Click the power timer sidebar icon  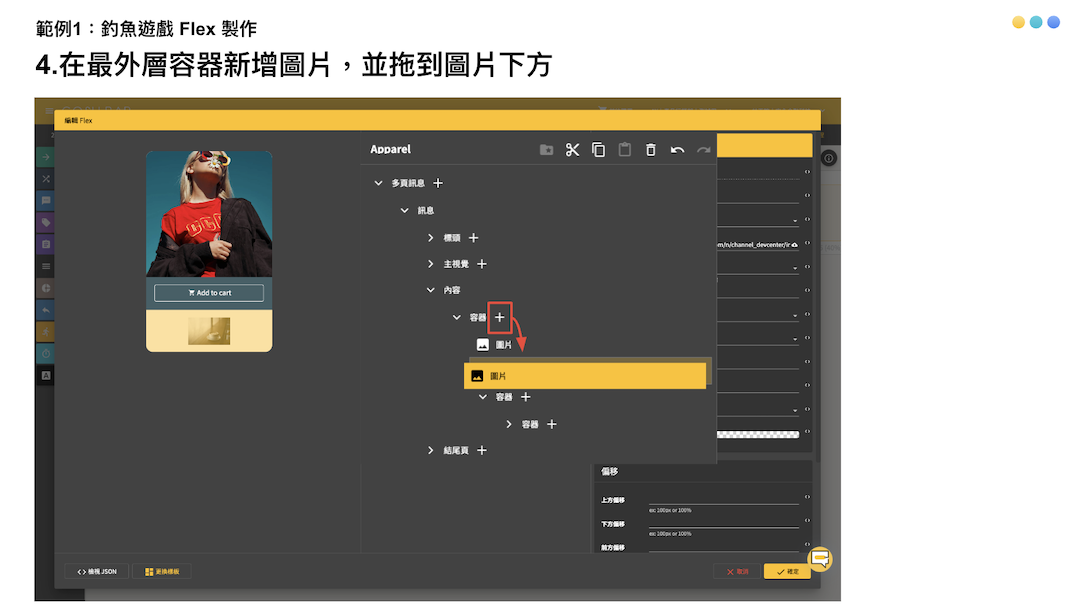[45, 354]
